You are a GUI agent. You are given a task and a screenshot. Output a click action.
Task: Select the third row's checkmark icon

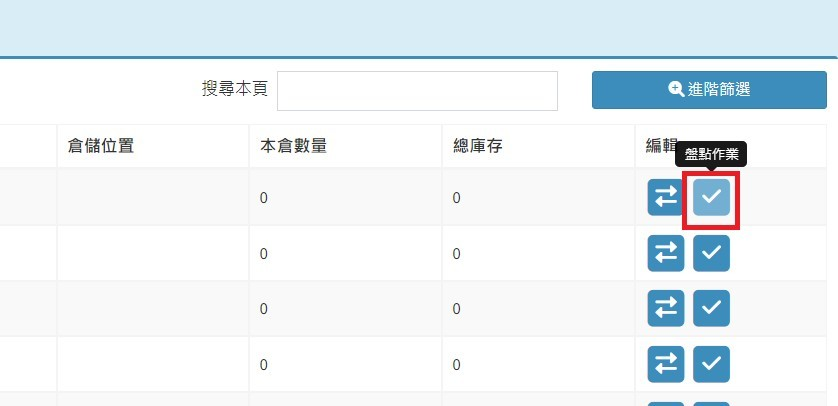(711, 308)
